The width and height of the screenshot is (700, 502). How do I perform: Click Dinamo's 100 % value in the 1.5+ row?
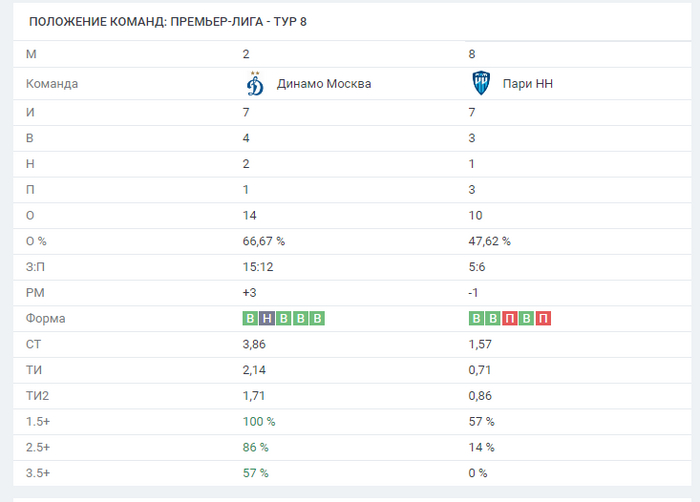(x=259, y=421)
